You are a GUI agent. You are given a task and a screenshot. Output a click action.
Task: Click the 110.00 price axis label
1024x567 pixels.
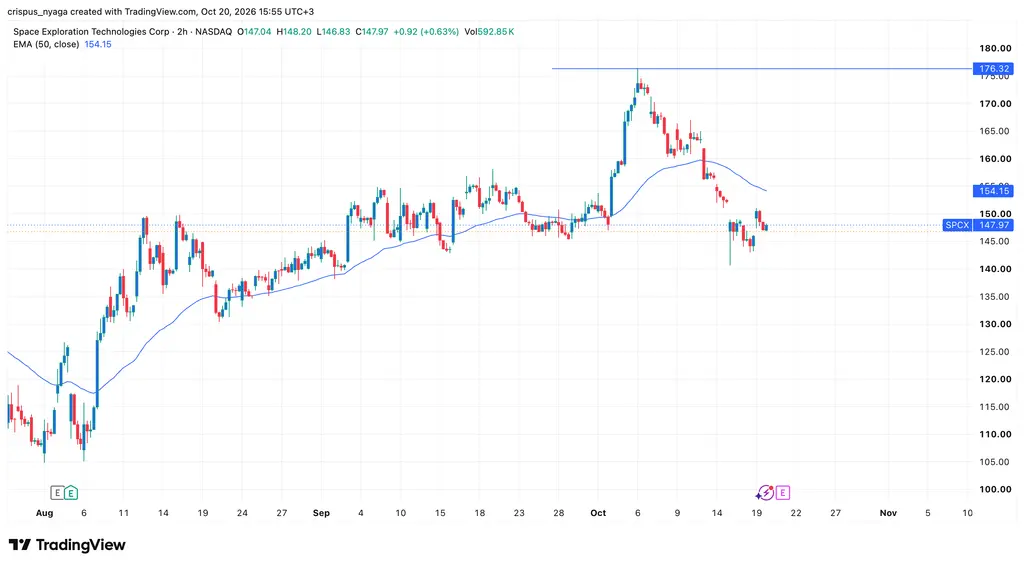pyautogui.click(x=995, y=434)
